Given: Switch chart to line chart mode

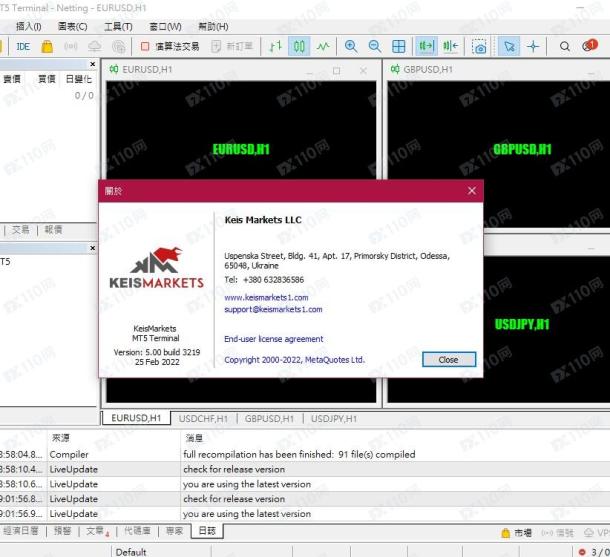Looking at the screenshot, I should click(323, 47).
